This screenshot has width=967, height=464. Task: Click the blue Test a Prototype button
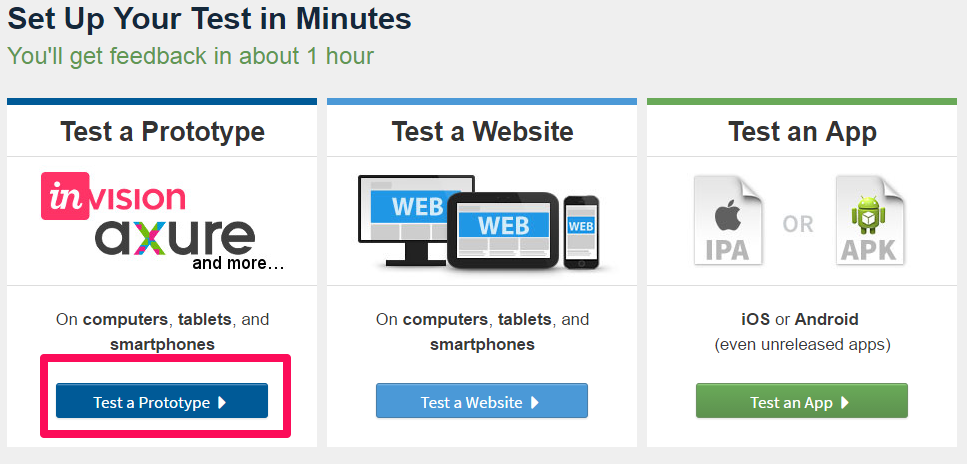tap(162, 400)
